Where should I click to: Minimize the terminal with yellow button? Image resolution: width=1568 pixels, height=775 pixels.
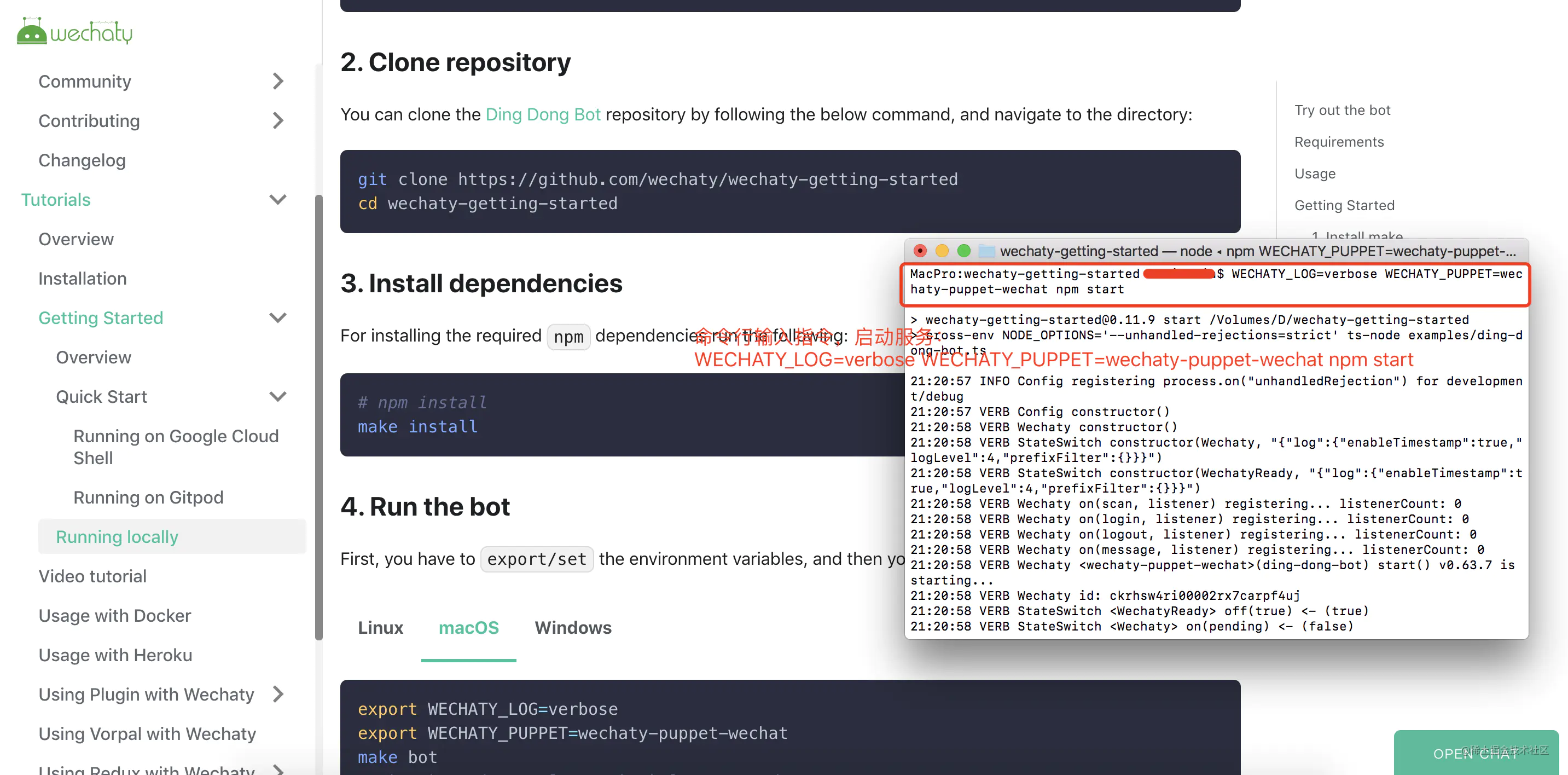(x=942, y=251)
